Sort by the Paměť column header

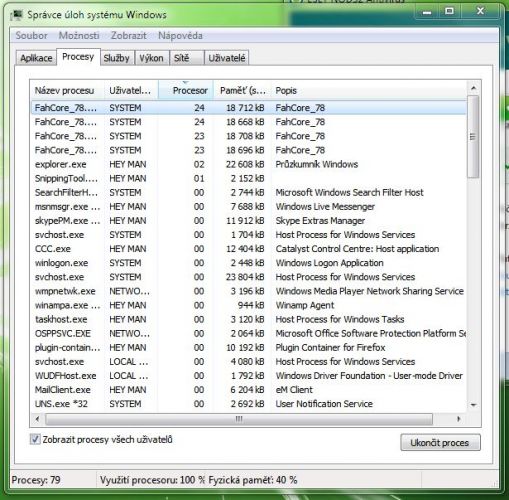(x=242, y=90)
